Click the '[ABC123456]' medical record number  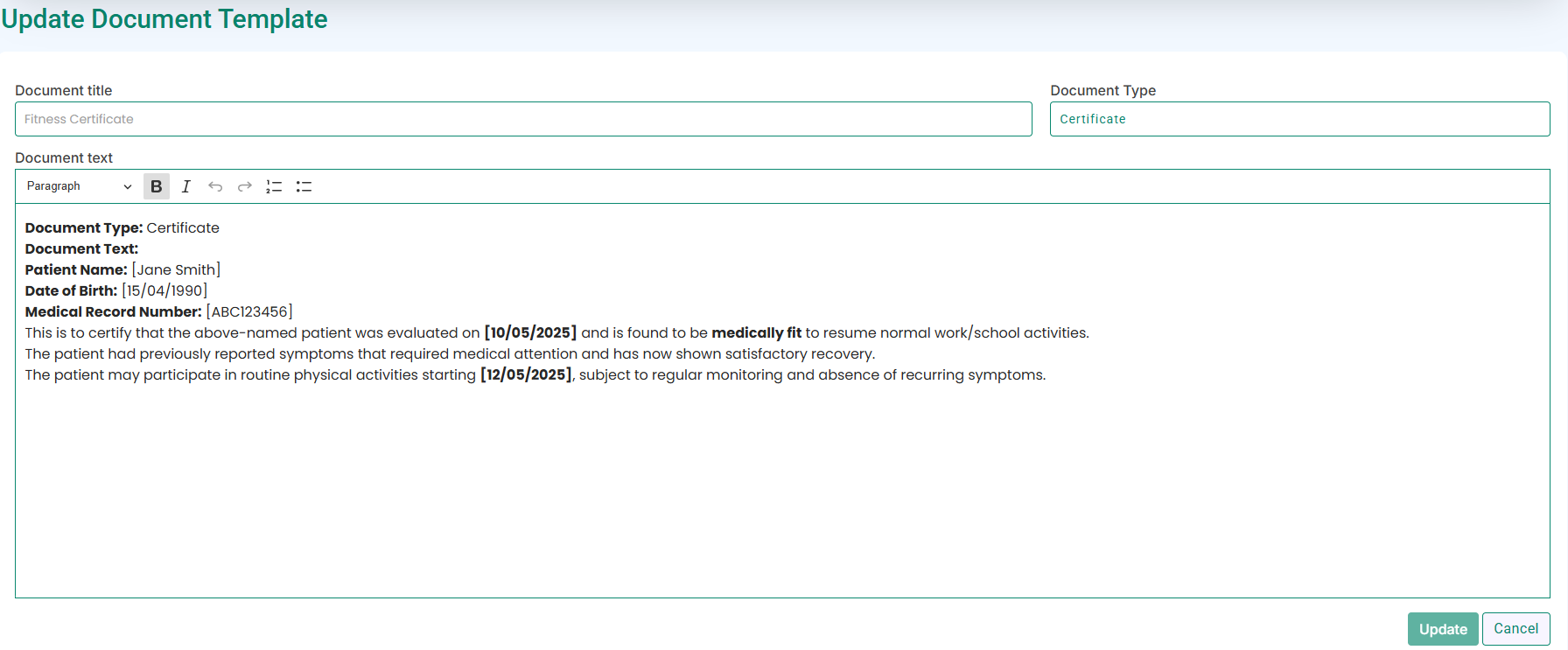[x=249, y=311]
